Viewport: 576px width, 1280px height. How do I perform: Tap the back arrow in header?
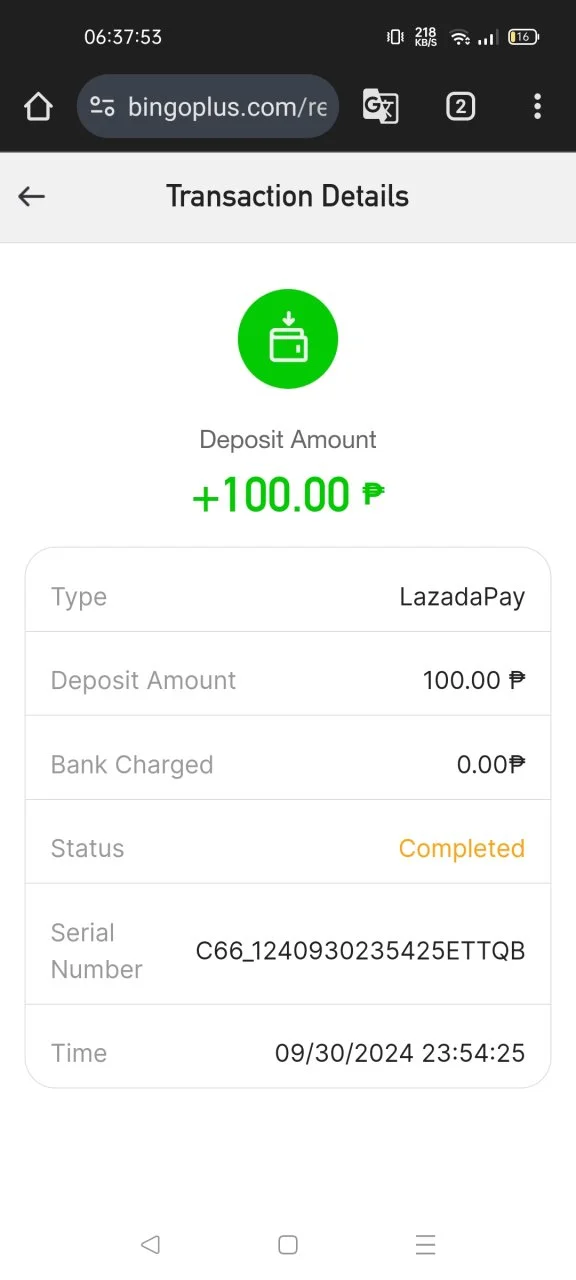pyautogui.click(x=32, y=197)
